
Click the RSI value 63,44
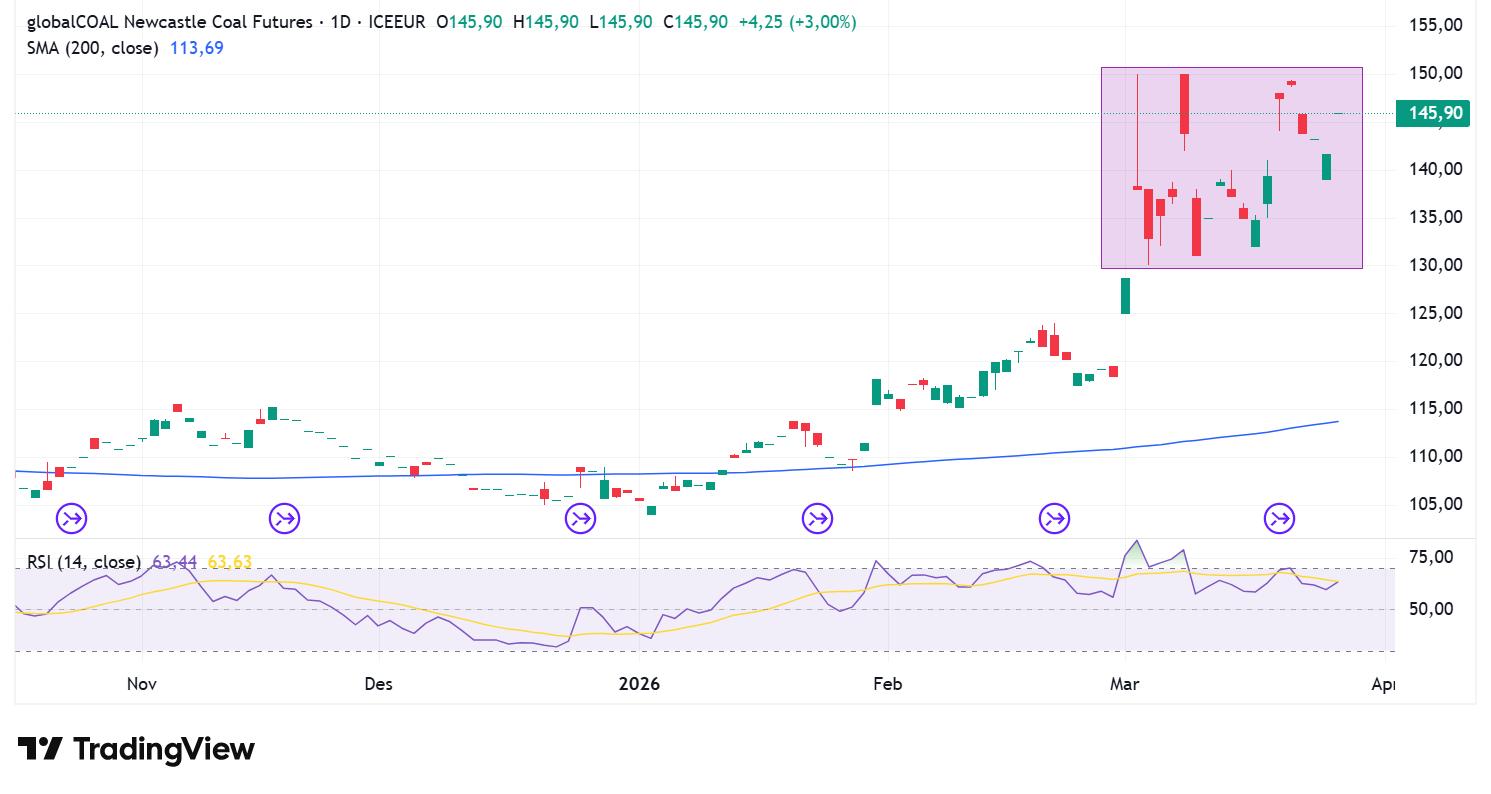pyautogui.click(x=176, y=562)
